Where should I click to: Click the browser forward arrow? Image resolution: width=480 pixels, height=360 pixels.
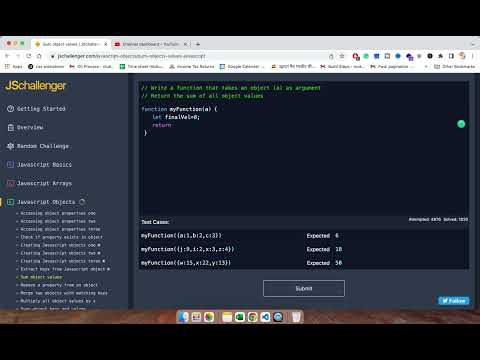tap(18, 56)
